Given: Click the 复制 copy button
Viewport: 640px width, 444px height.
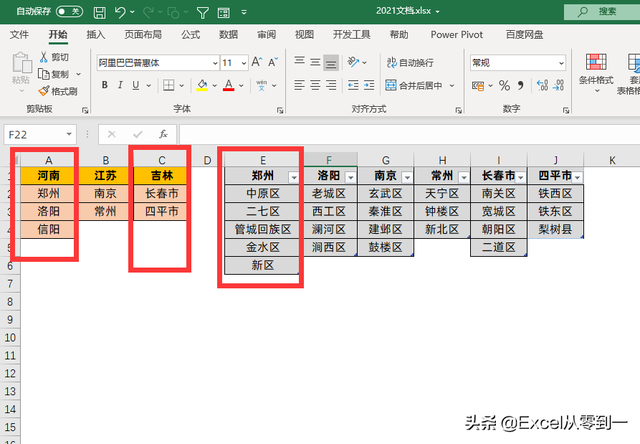Looking at the screenshot, I should (x=54, y=74).
